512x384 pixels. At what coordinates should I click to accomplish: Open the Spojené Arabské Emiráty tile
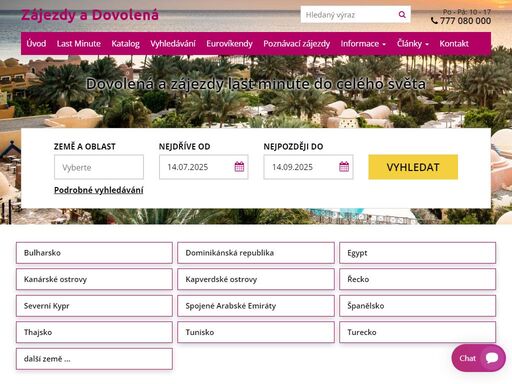pos(256,306)
